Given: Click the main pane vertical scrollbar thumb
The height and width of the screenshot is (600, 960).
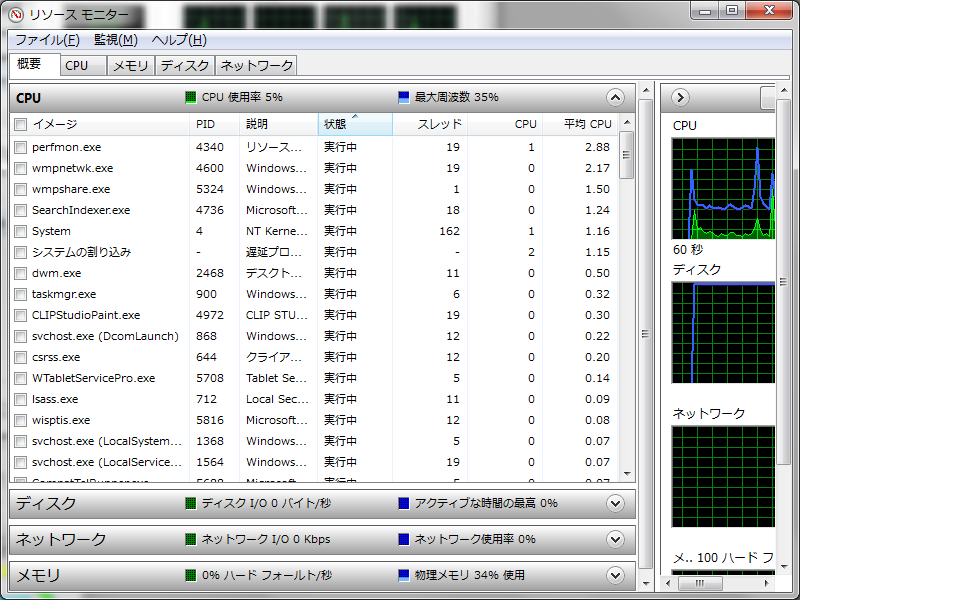Looking at the screenshot, I should (x=645, y=334).
